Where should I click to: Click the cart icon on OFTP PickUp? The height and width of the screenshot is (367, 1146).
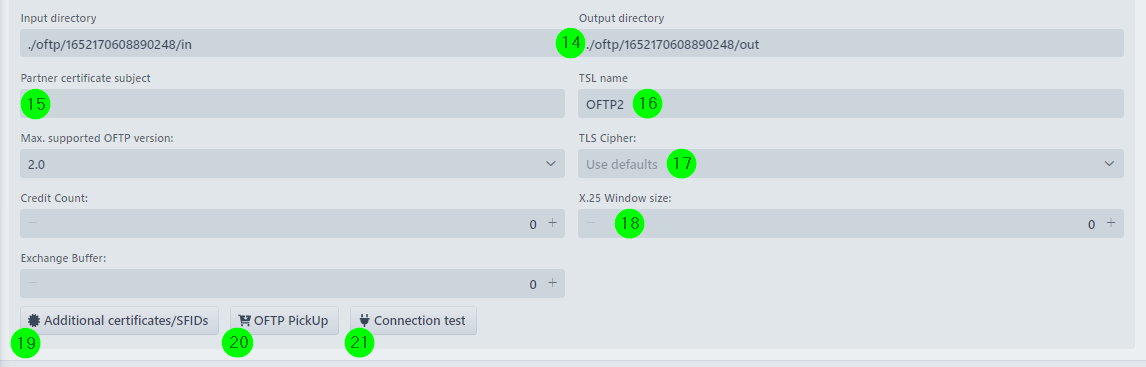[x=244, y=320]
